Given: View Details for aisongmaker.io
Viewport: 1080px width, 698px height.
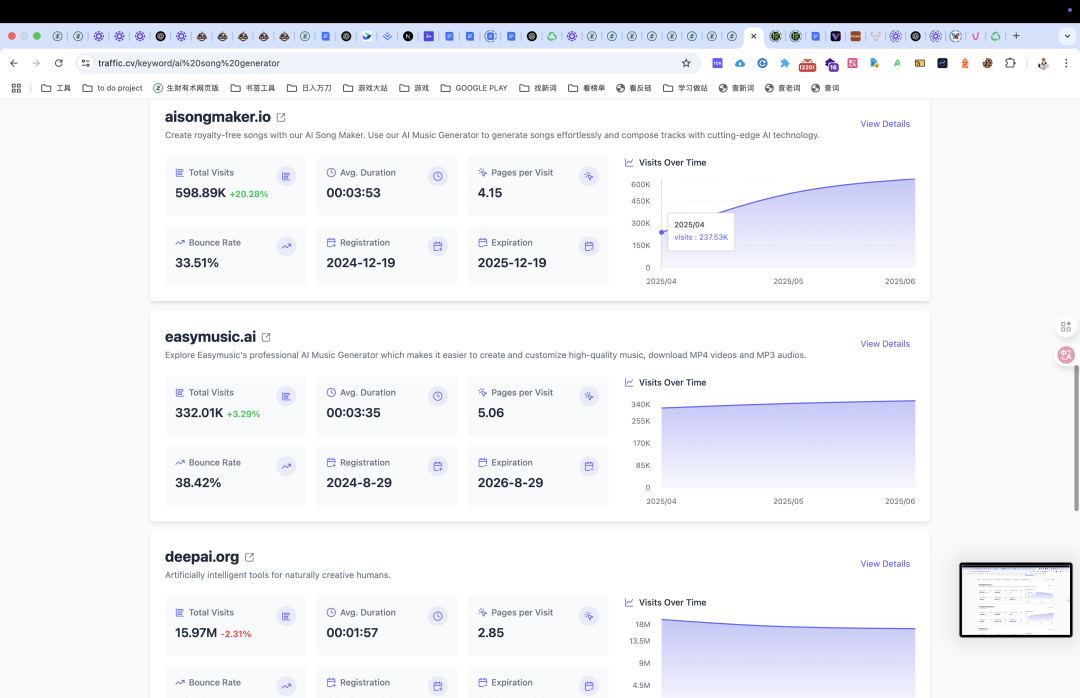Looking at the screenshot, I should click(x=885, y=124).
